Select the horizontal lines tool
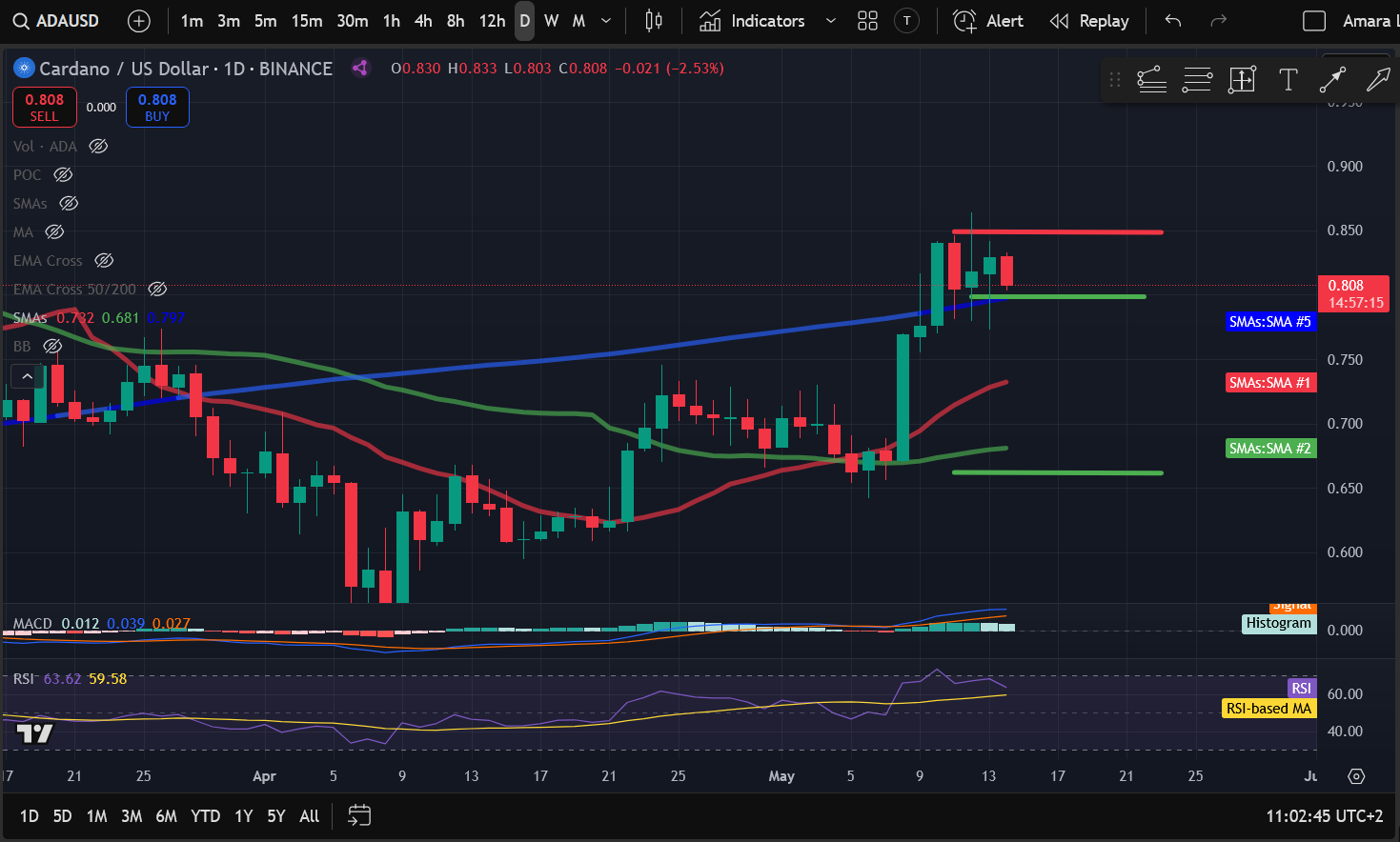Screen dimensions: 1400x842 pyautogui.click(x=1197, y=80)
